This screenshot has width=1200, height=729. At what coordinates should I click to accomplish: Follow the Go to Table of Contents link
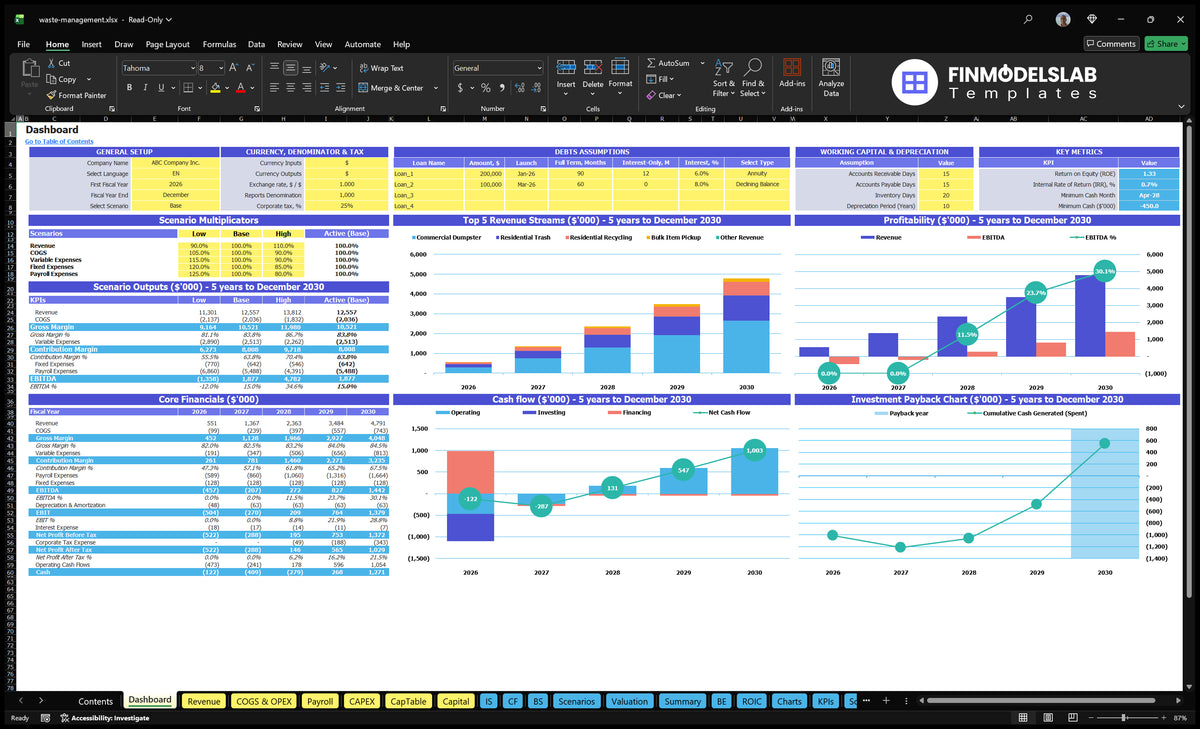point(60,141)
